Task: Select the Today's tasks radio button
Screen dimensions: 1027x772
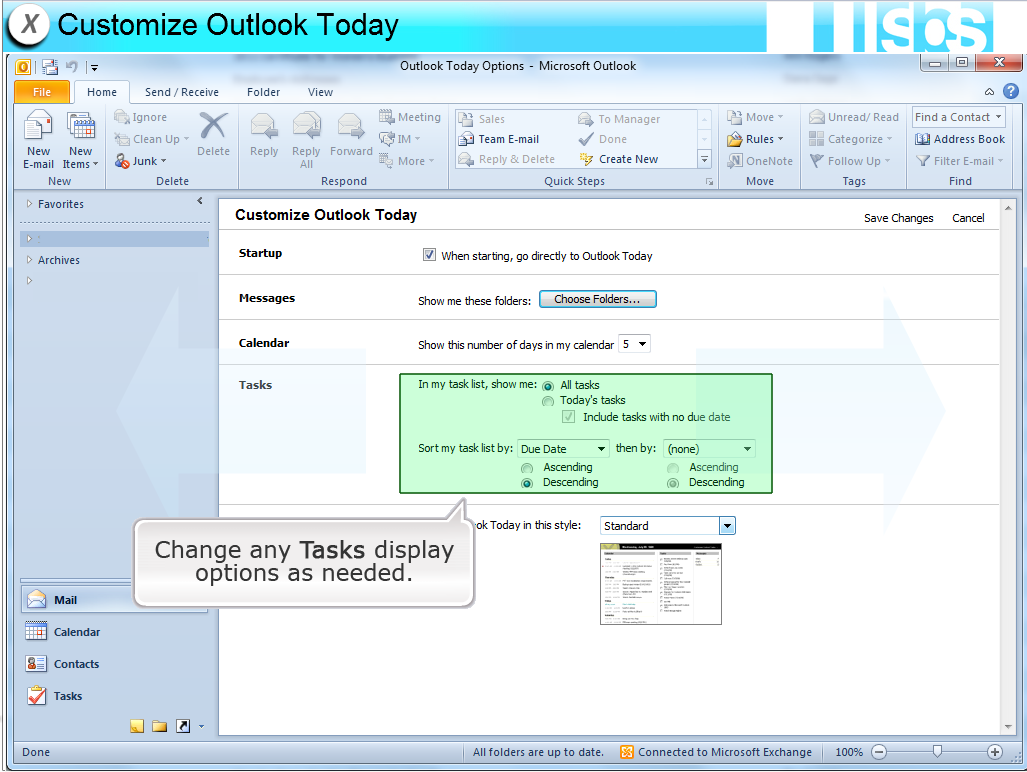Action: (548, 401)
